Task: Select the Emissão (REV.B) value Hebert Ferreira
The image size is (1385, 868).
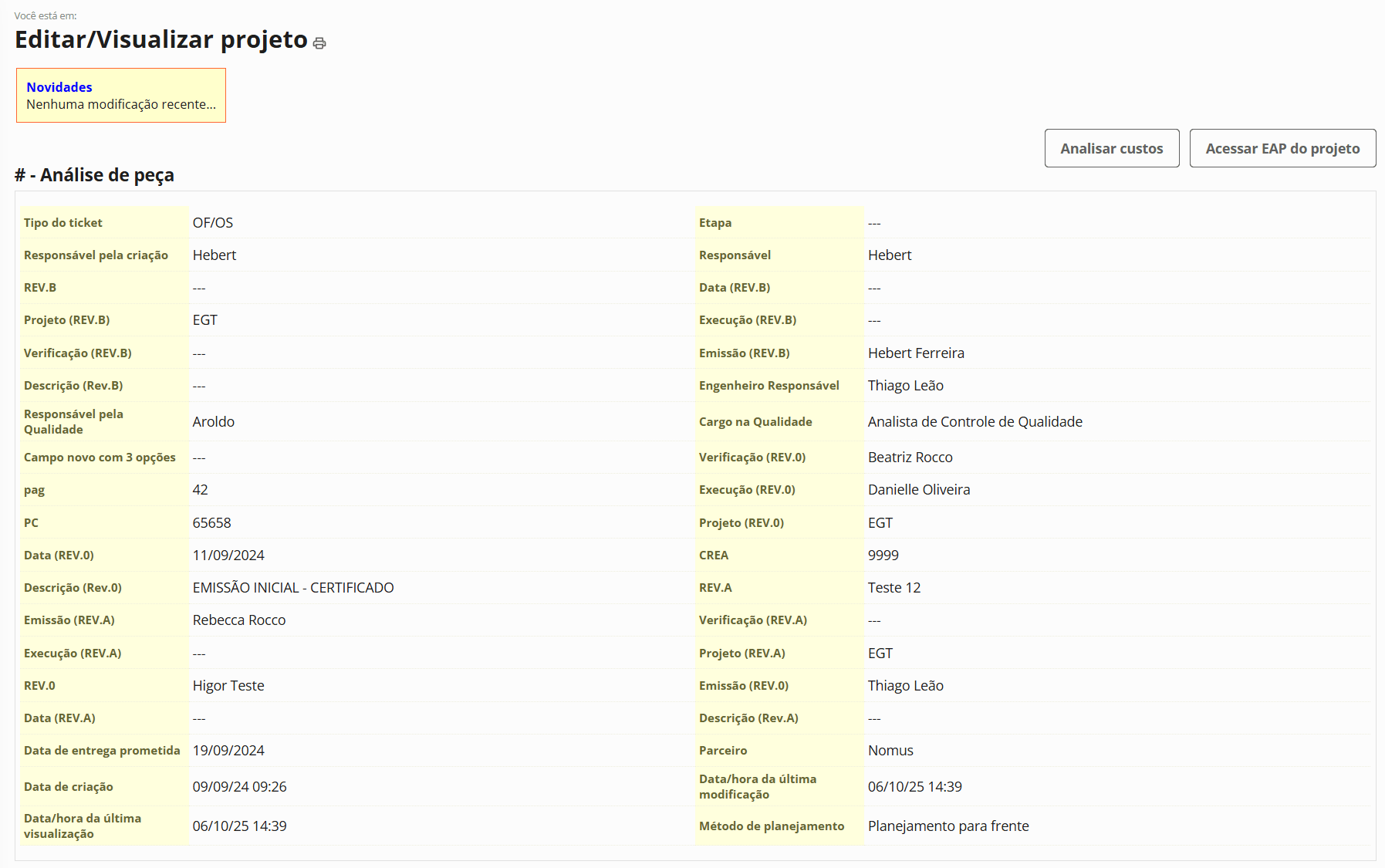Action: [x=916, y=353]
